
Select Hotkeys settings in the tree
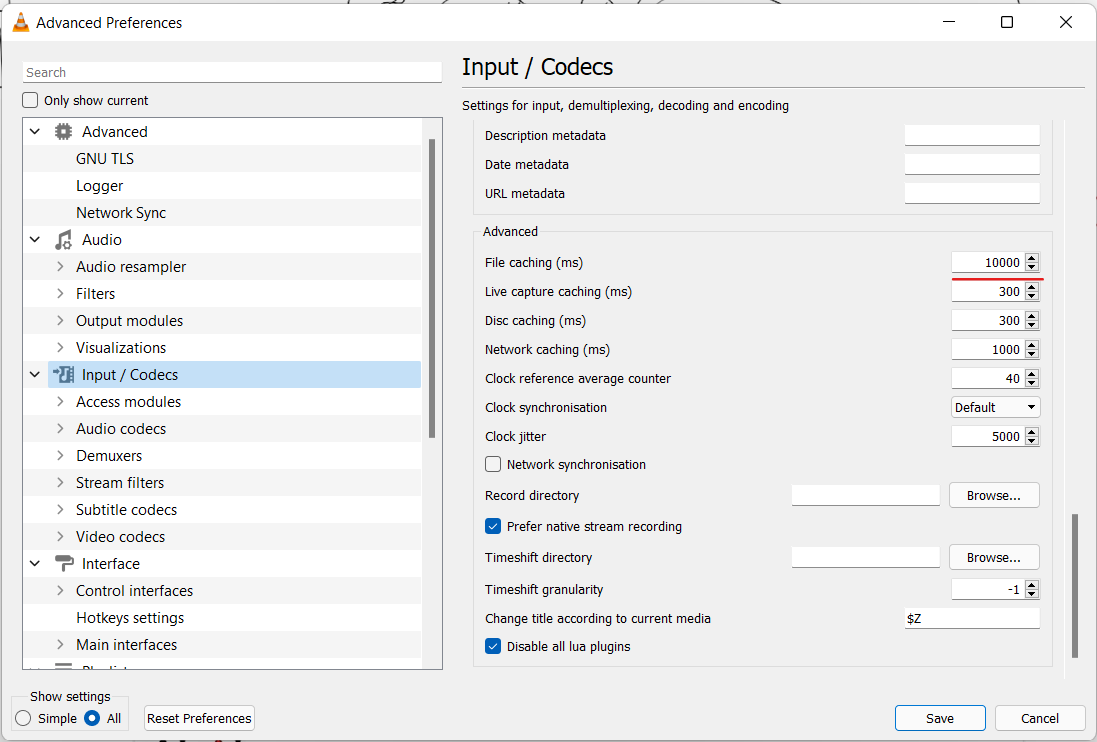(x=130, y=618)
